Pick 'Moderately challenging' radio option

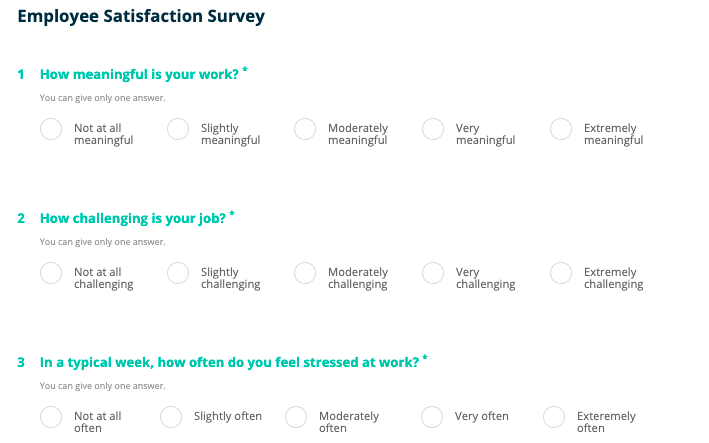[305, 273]
